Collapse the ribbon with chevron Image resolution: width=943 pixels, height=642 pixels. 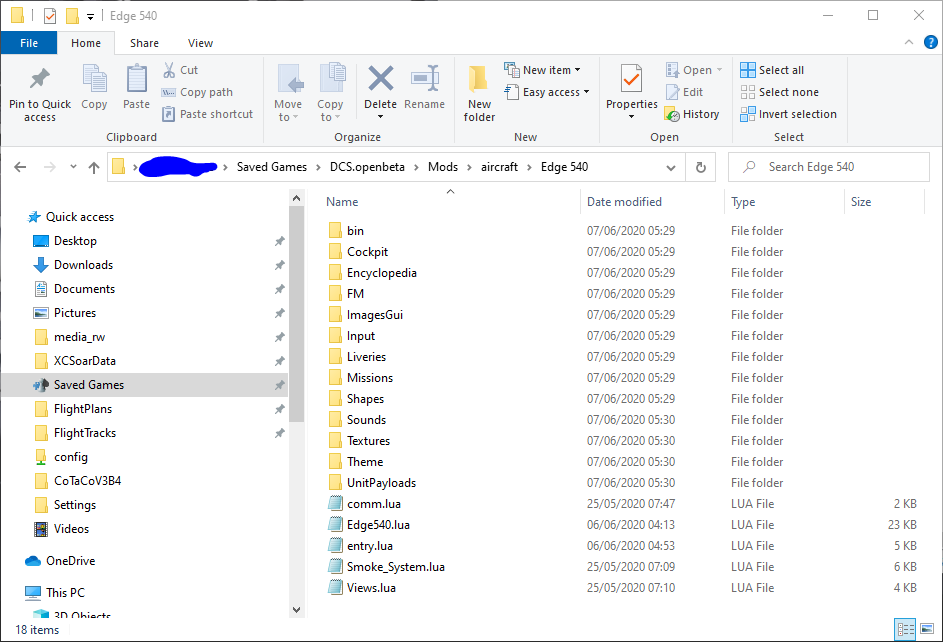click(x=909, y=42)
